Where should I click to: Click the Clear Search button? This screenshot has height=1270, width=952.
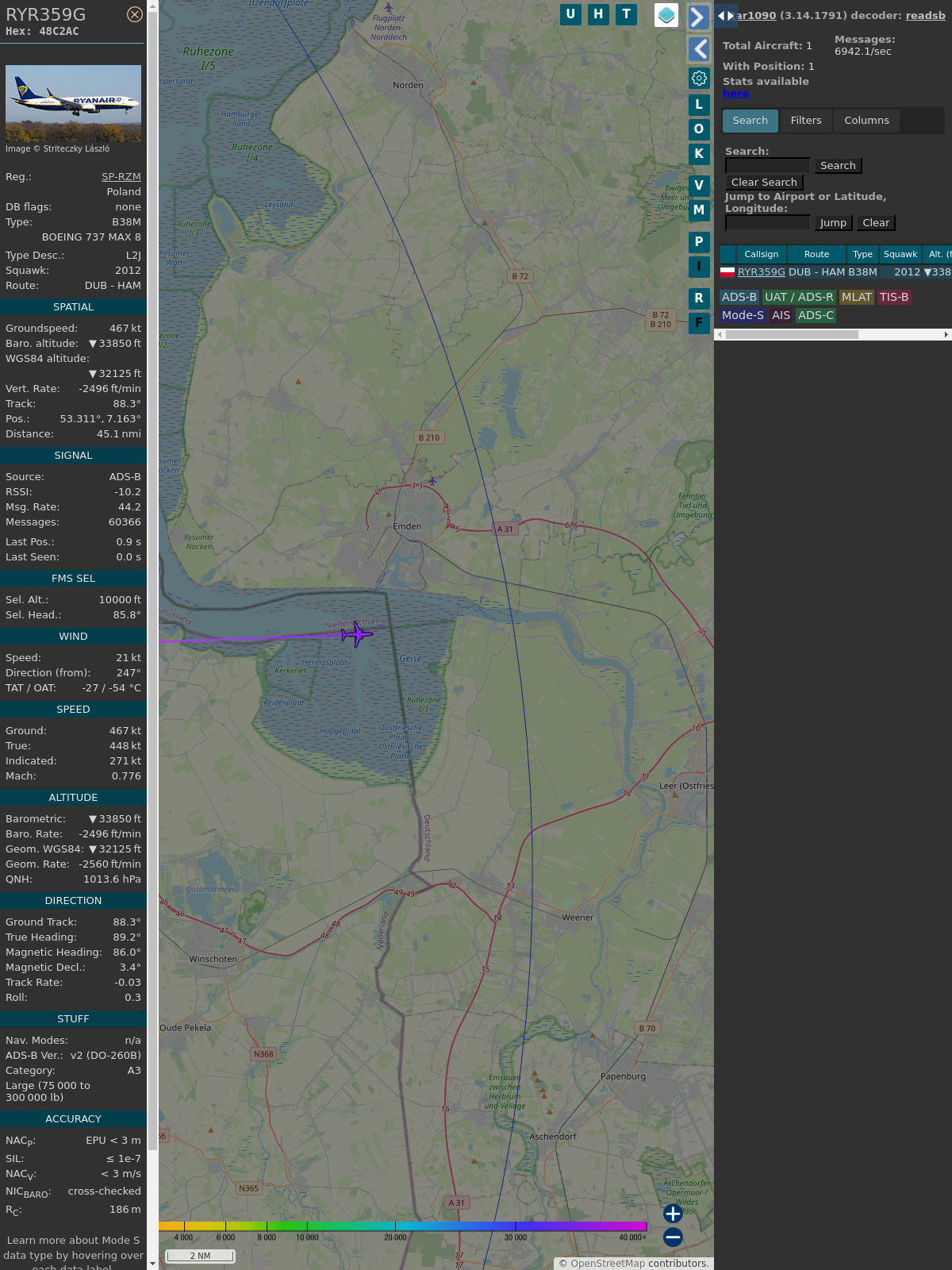[764, 182]
